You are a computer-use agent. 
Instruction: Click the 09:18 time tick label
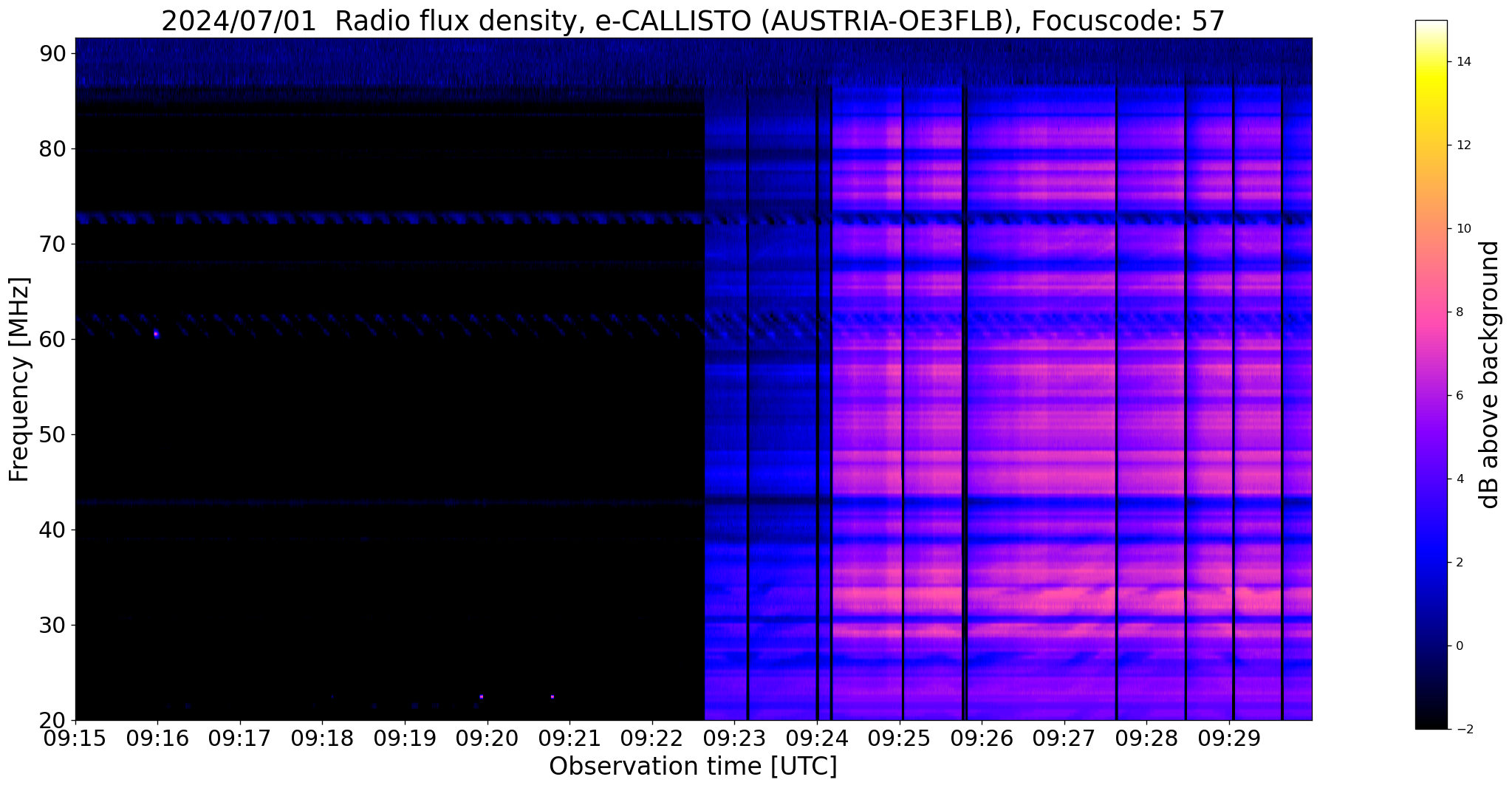click(322, 738)
